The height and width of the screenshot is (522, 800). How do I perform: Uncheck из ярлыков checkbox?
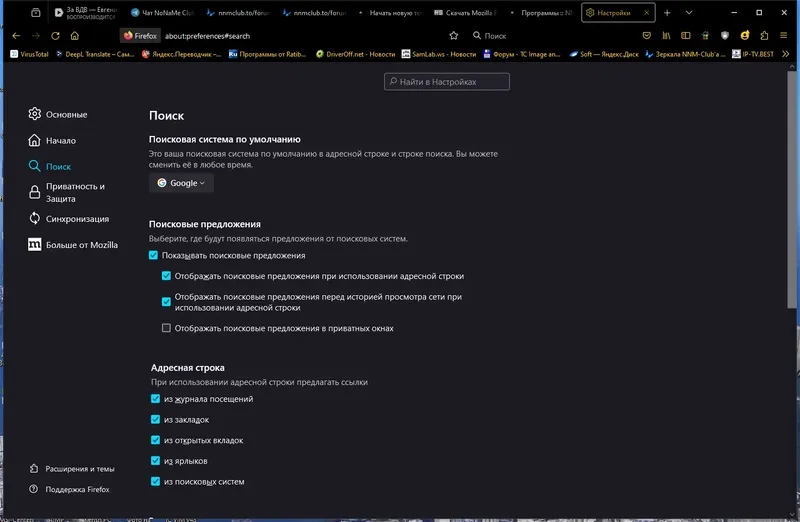(156, 461)
